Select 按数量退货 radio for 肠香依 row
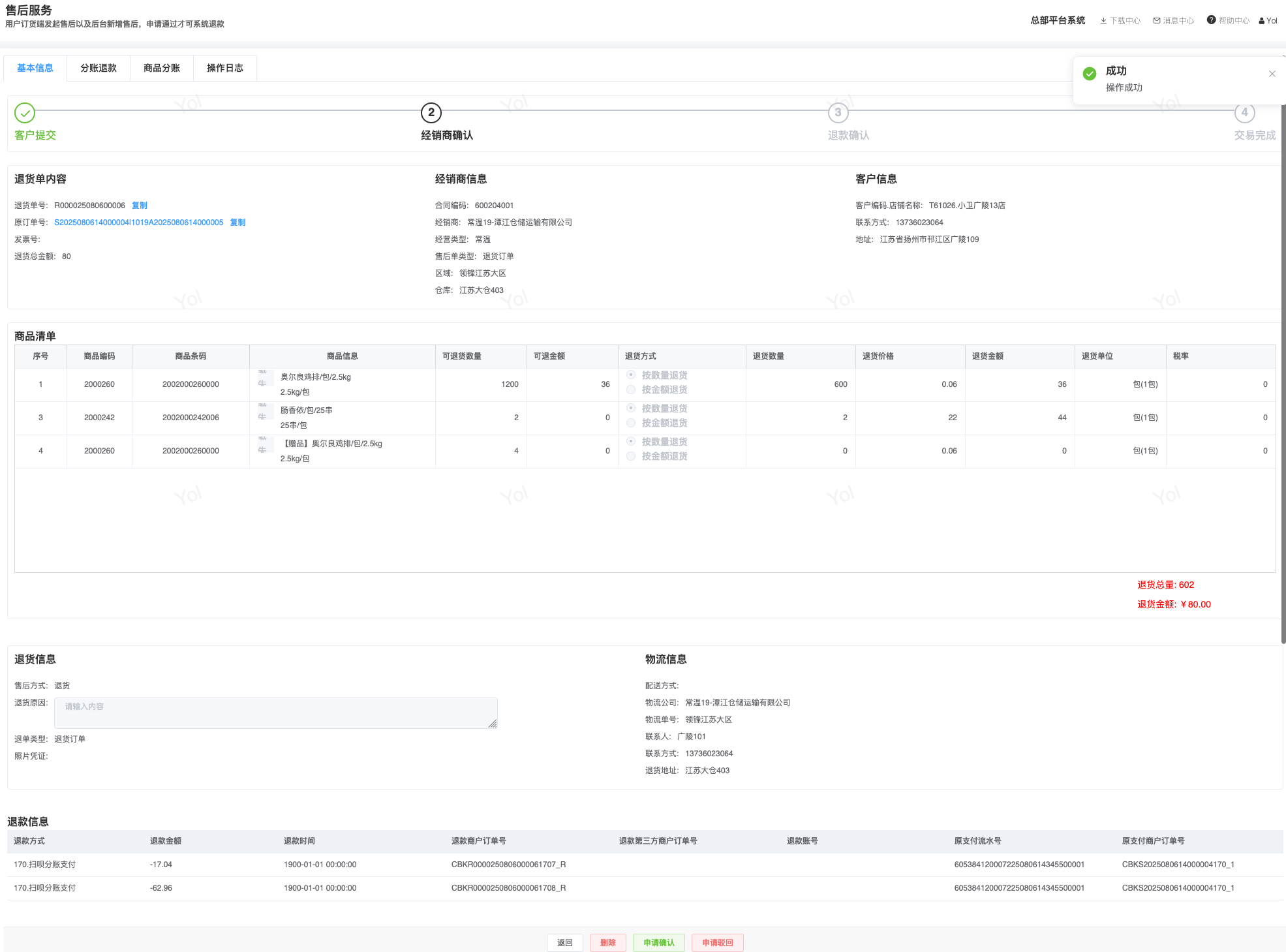 (631, 408)
